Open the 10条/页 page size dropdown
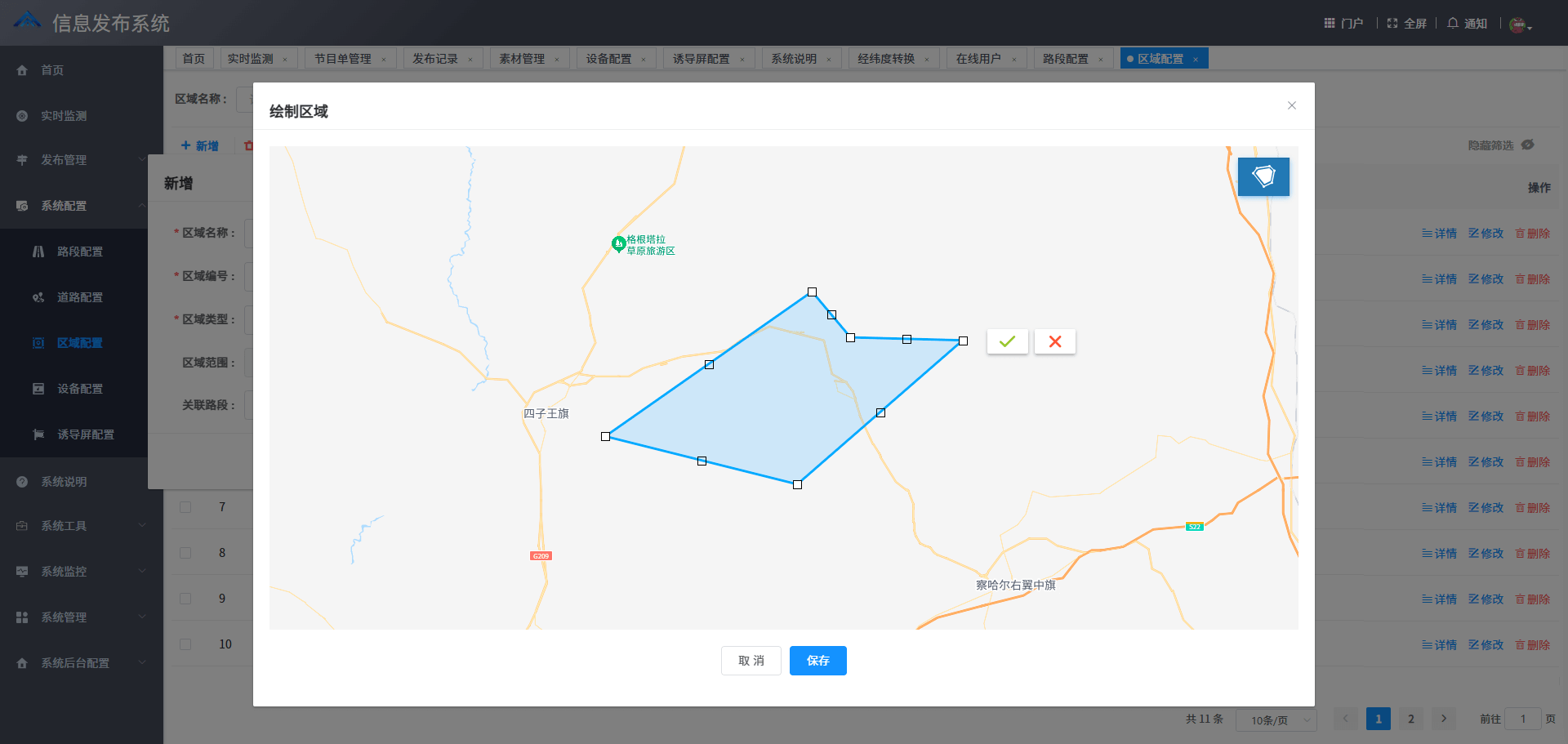The image size is (1568, 744). [x=1276, y=719]
